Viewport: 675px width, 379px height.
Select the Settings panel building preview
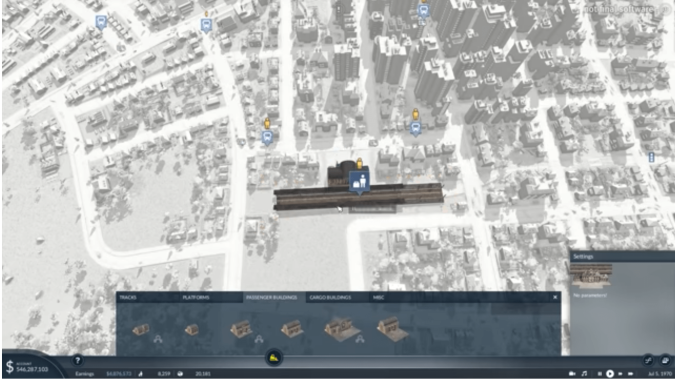click(x=591, y=276)
